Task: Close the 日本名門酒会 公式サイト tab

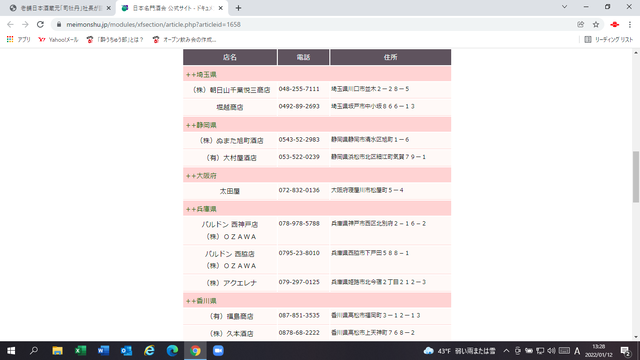Action: pyautogui.click(x=221, y=8)
